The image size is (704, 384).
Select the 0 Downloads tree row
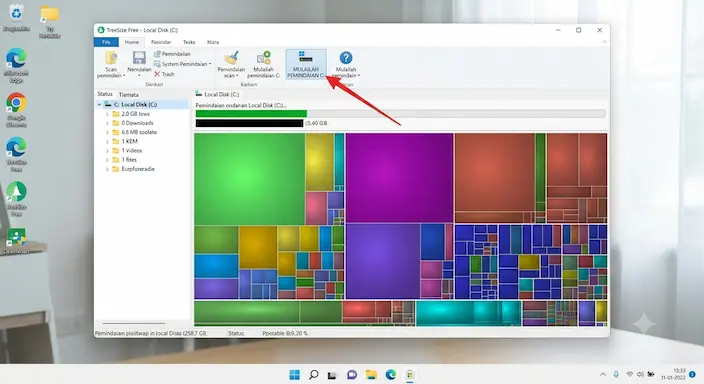[142, 123]
